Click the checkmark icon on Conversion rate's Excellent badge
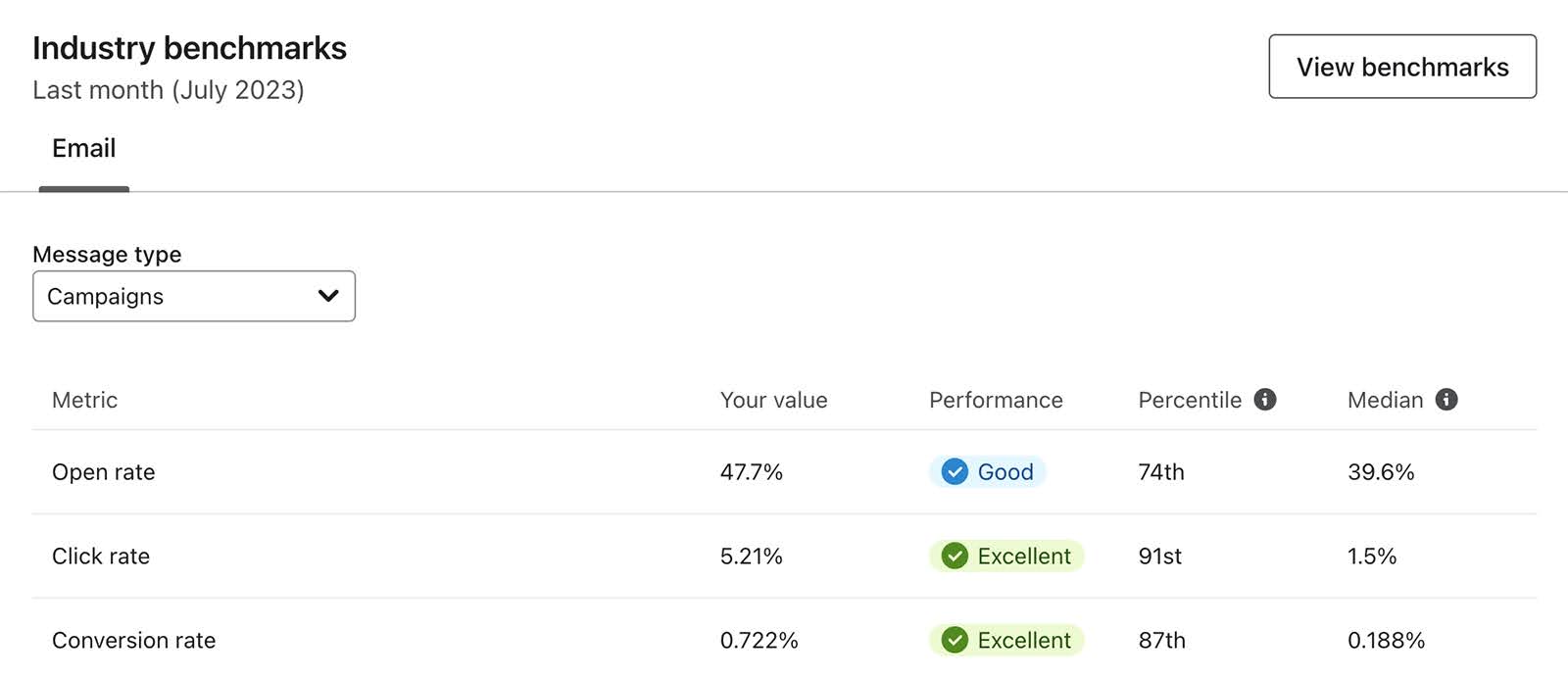The width and height of the screenshot is (1568, 678). (x=953, y=640)
